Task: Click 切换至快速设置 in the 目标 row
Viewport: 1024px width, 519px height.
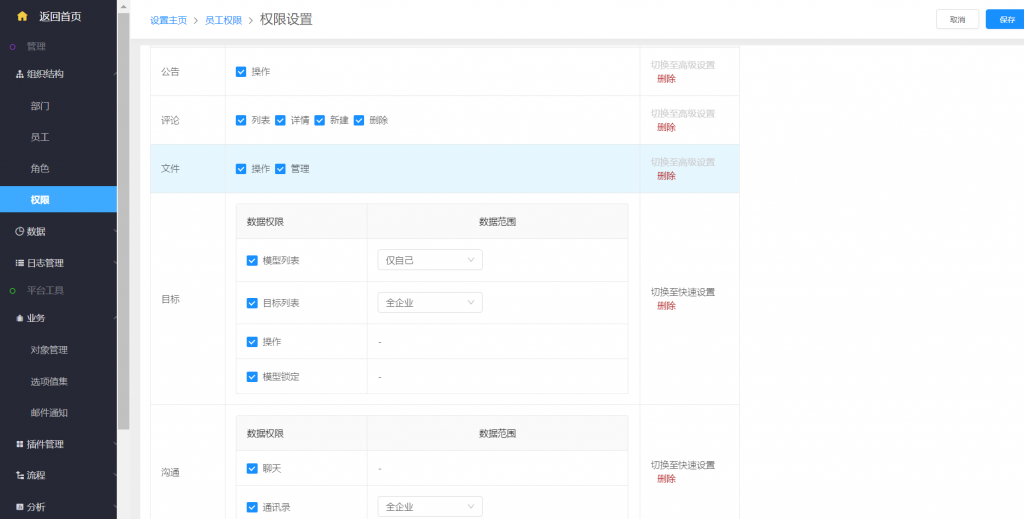Action: [681, 292]
